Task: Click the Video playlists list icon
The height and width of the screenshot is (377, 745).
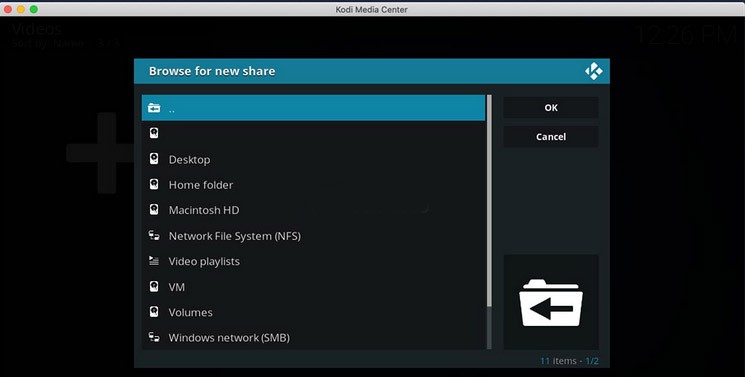Action: (x=154, y=261)
